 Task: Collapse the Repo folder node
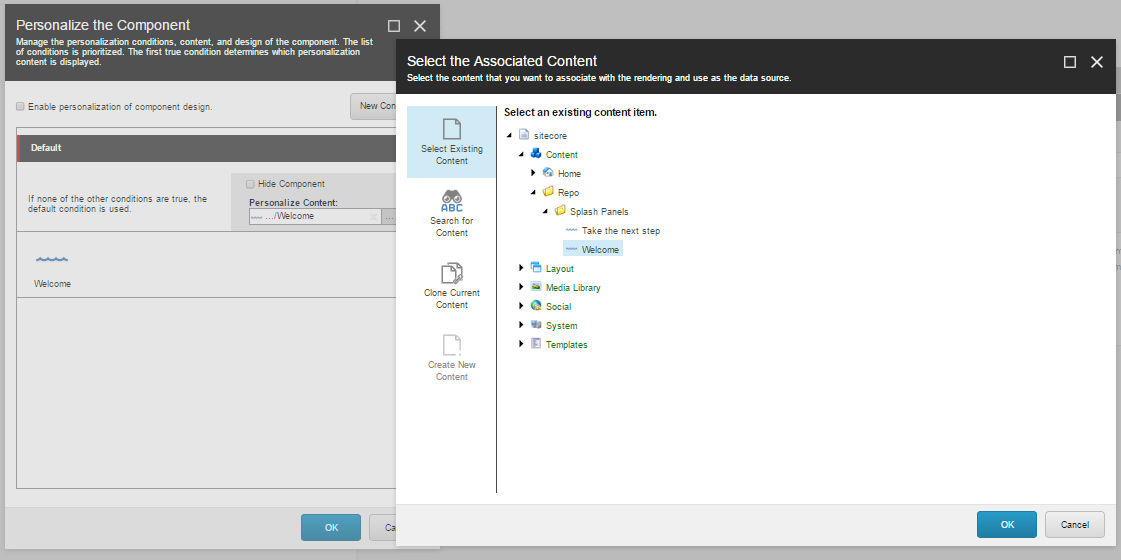(534, 192)
